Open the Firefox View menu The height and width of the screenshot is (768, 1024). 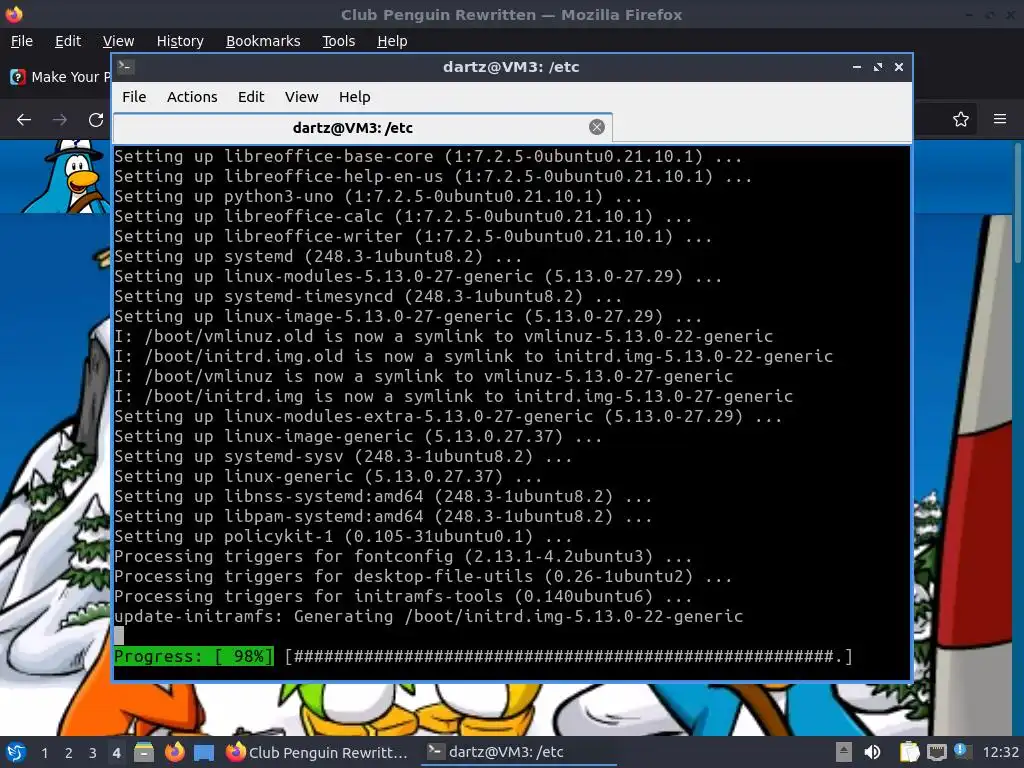coord(118,41)
